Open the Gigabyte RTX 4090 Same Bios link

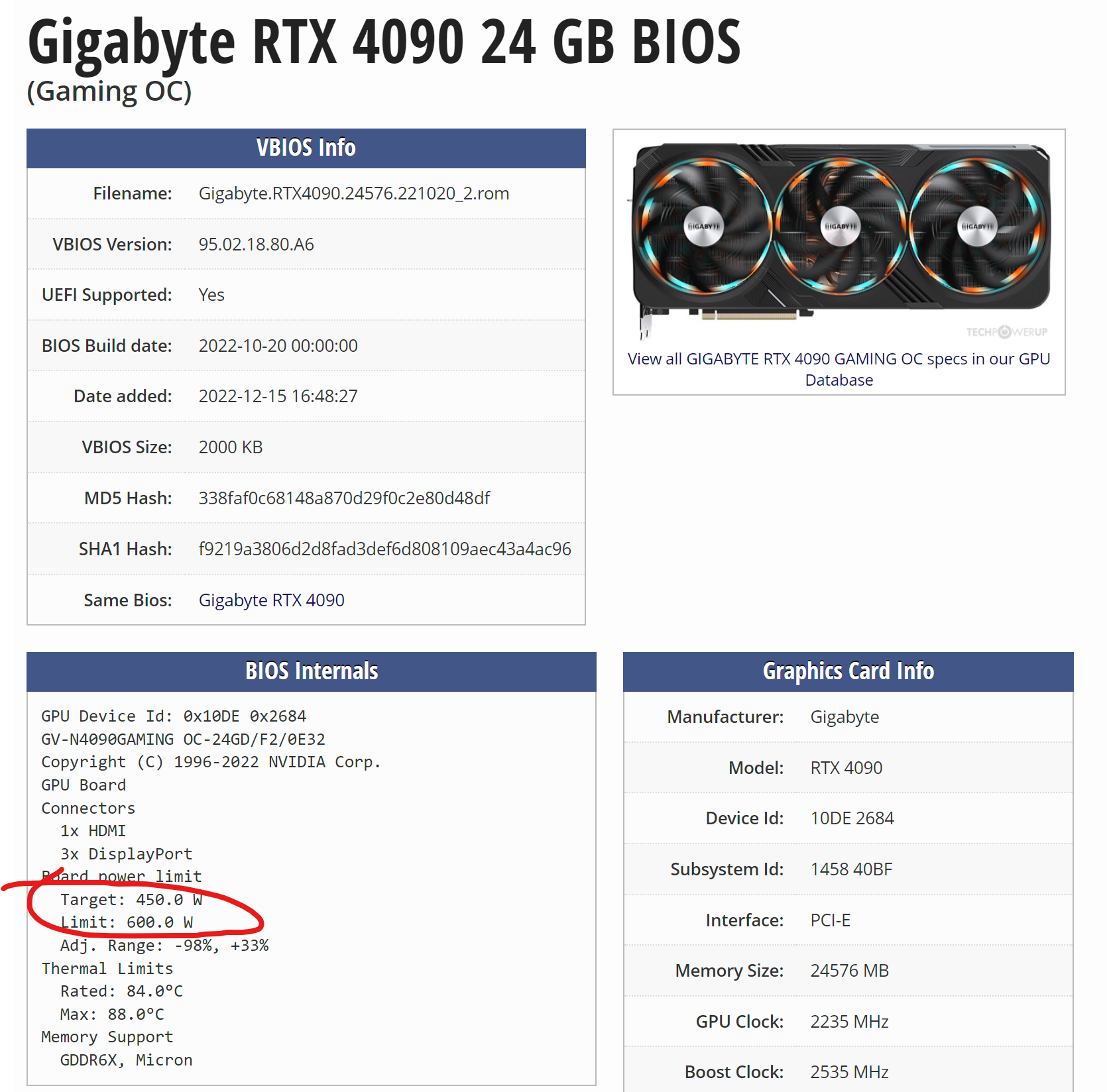[x=271, y=600]
